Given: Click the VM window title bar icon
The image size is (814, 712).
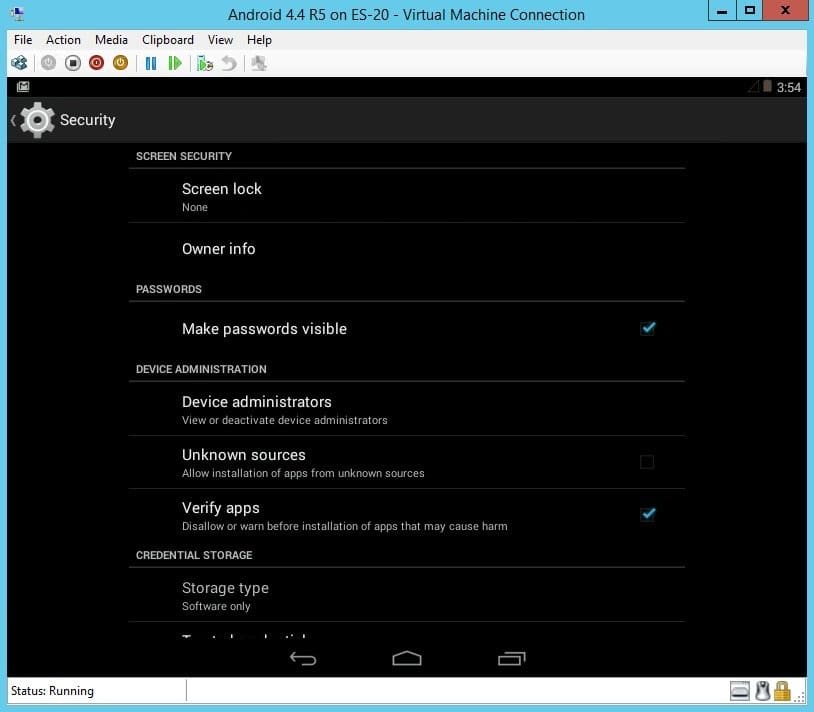Looking at the screenshot, I should 17,13.
